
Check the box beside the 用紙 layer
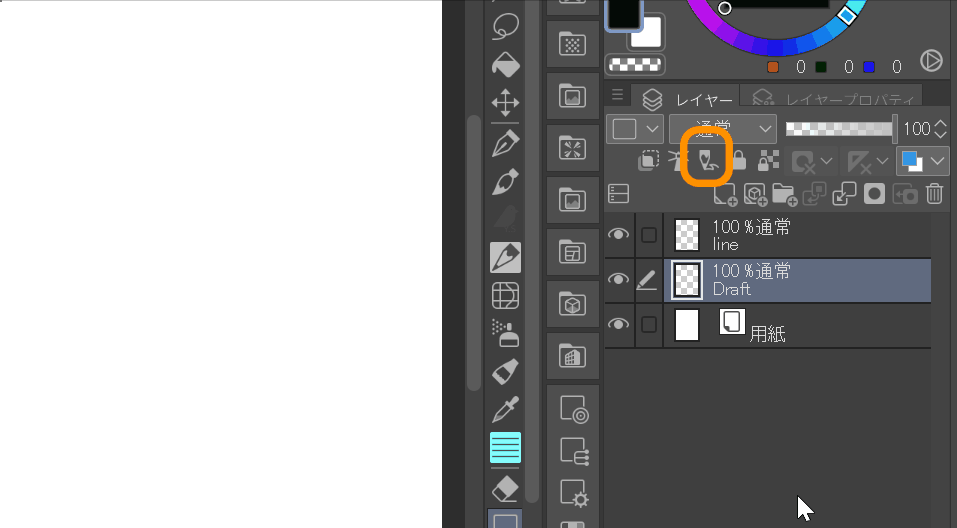click(649, 325)
